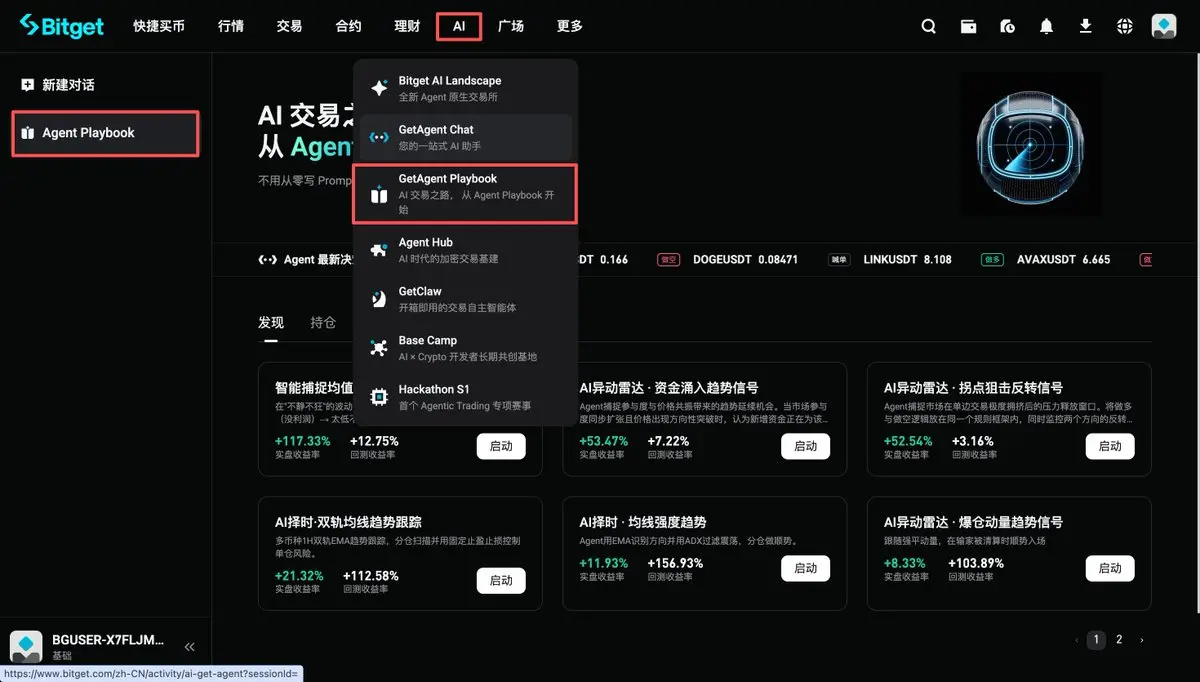Launch 爆仓动量趋势信号 strategy
Viewport: 1200px width, 682px height.
[1110, 568]
